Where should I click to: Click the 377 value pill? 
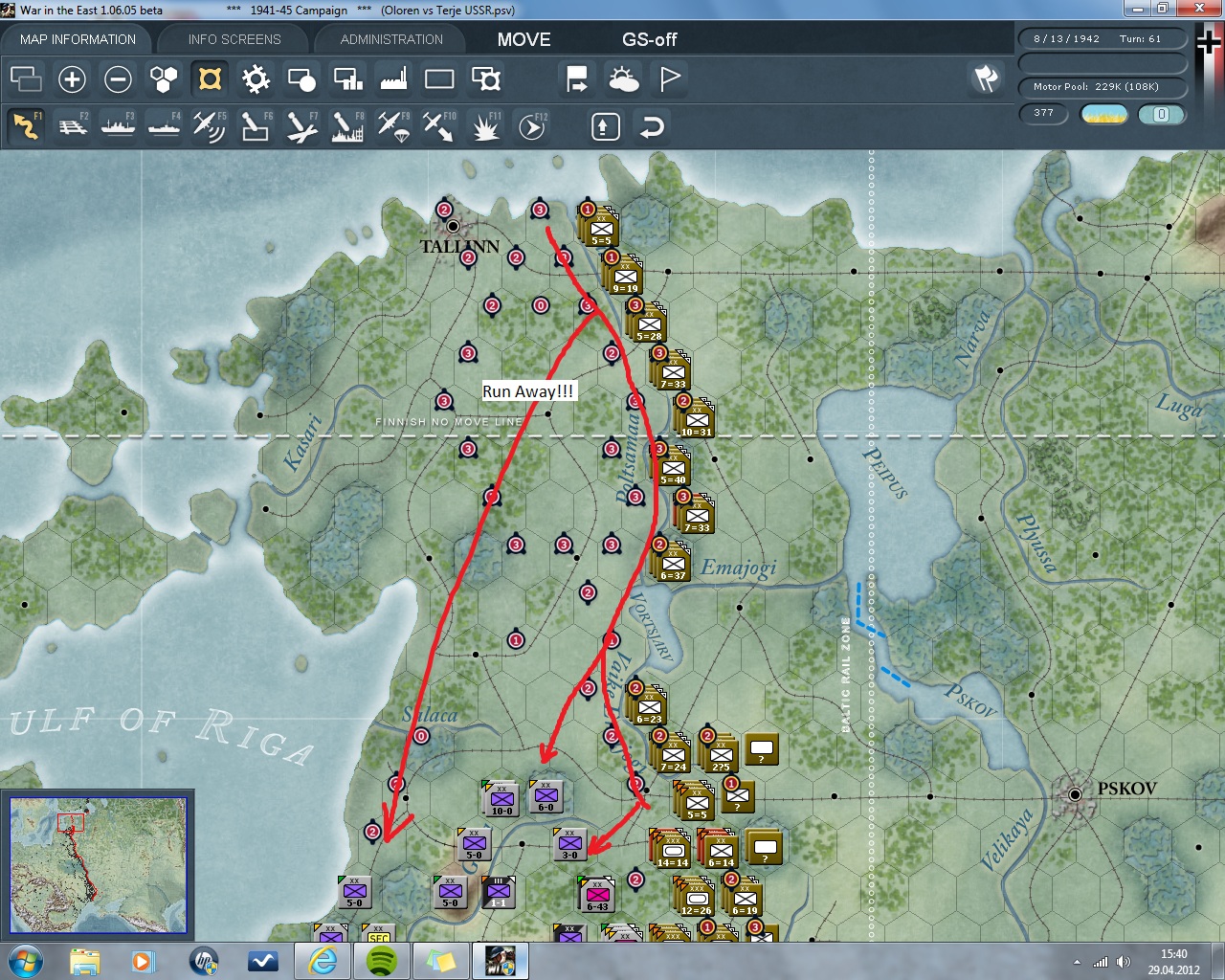(x=1043, y=113)
